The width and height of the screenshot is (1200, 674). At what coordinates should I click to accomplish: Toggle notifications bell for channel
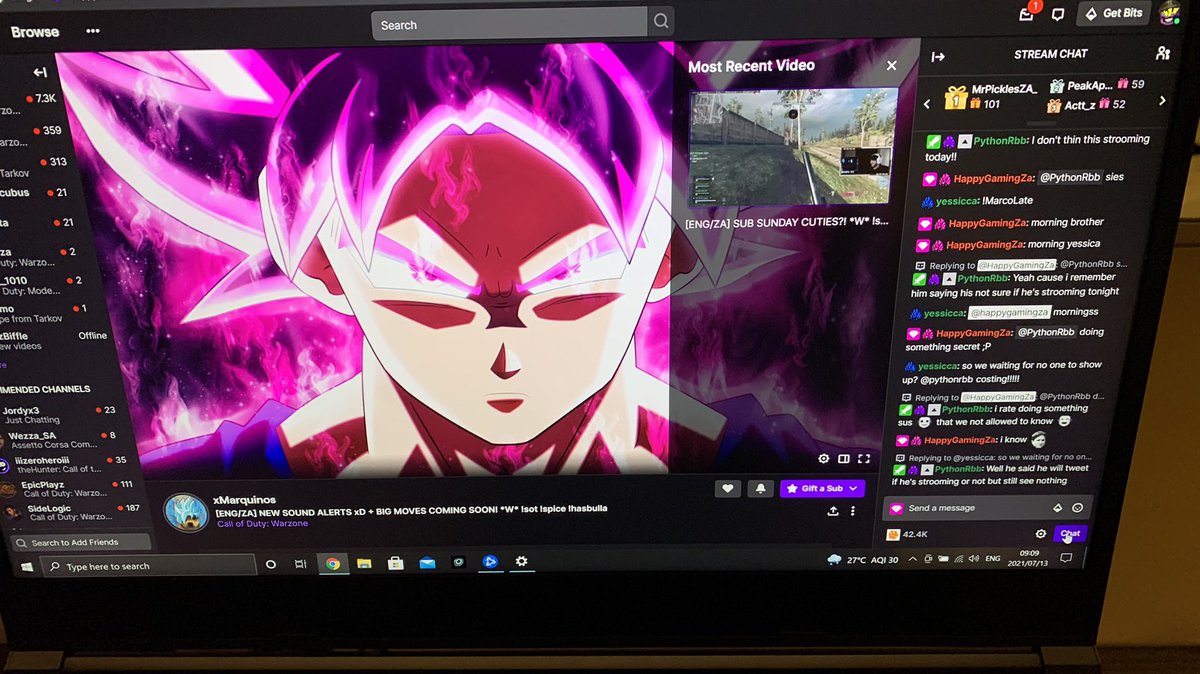(x=761, y=488)
